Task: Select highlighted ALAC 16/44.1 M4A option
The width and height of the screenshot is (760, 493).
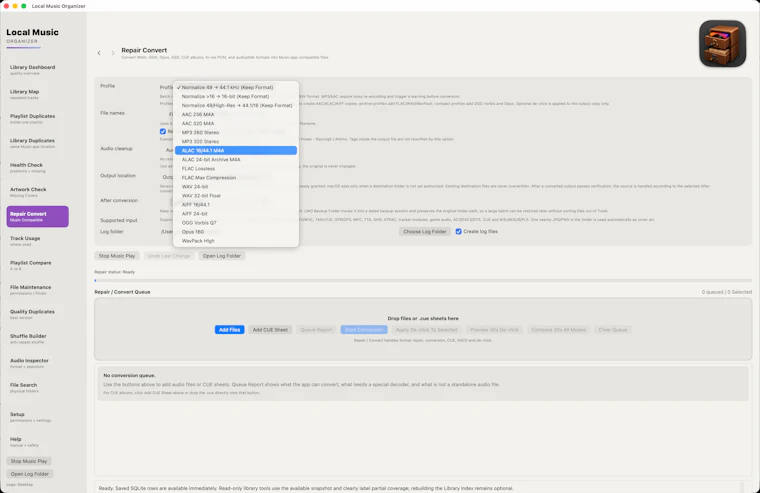Action: click(x=236, y=151)
